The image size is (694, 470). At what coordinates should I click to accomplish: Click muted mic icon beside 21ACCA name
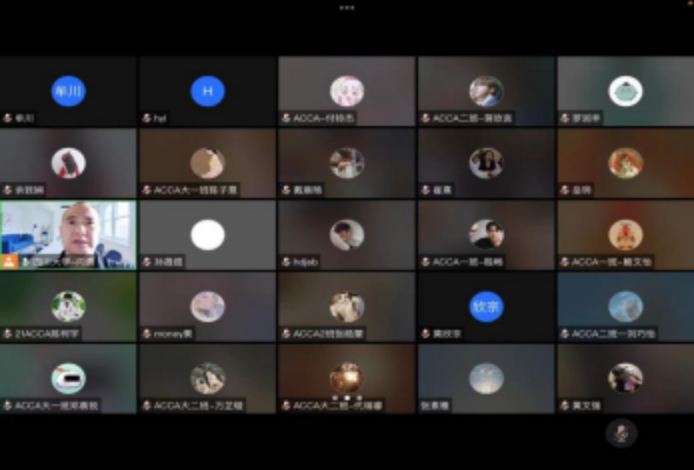click(7, 334)
